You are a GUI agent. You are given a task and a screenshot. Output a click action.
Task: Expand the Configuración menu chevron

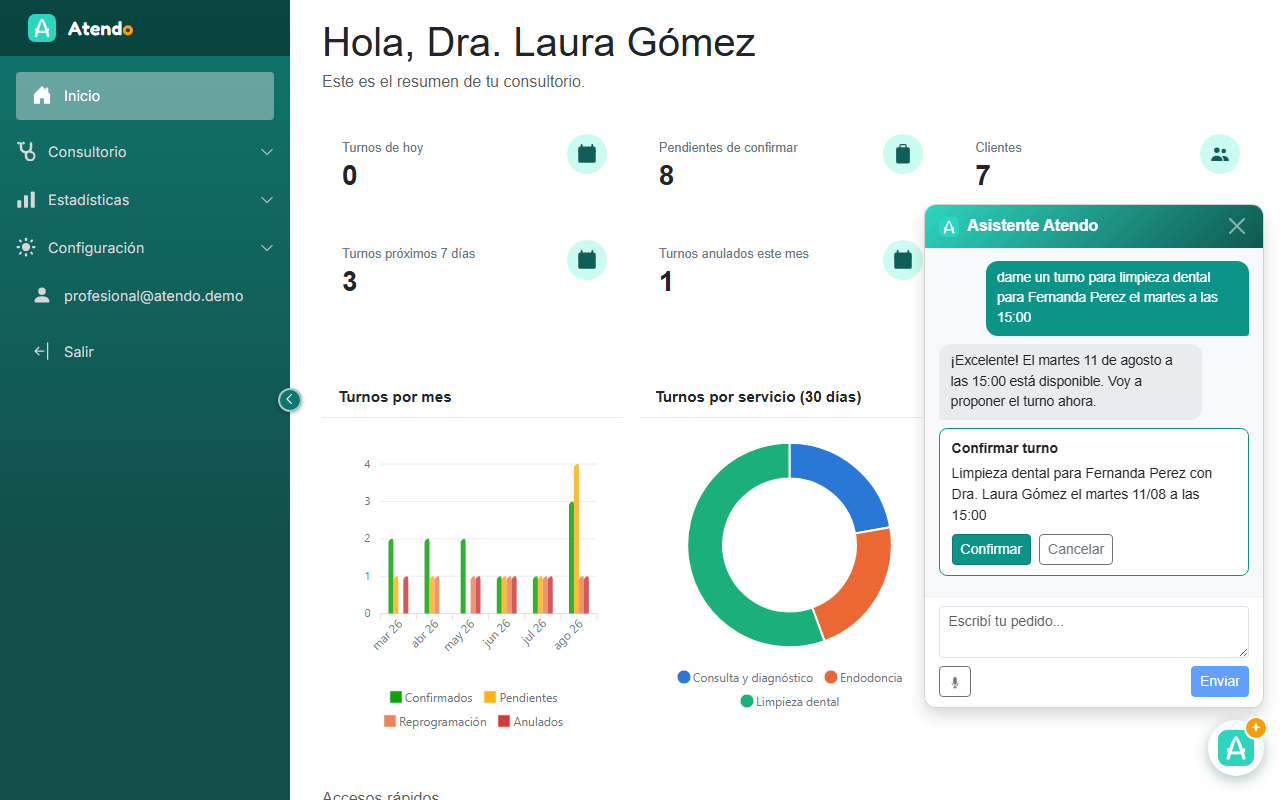coord(267,248)
